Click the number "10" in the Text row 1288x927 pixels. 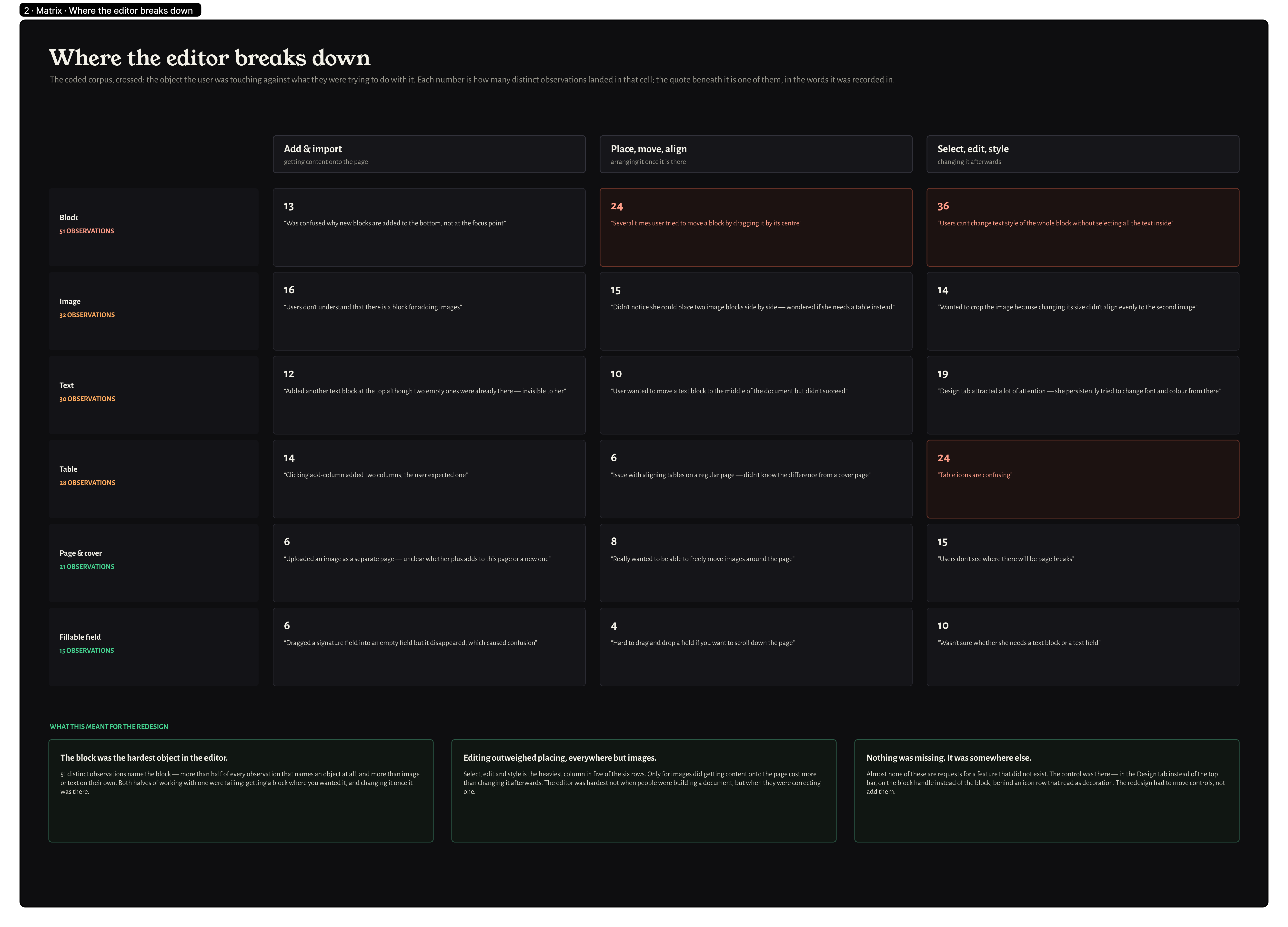[616, 374]
